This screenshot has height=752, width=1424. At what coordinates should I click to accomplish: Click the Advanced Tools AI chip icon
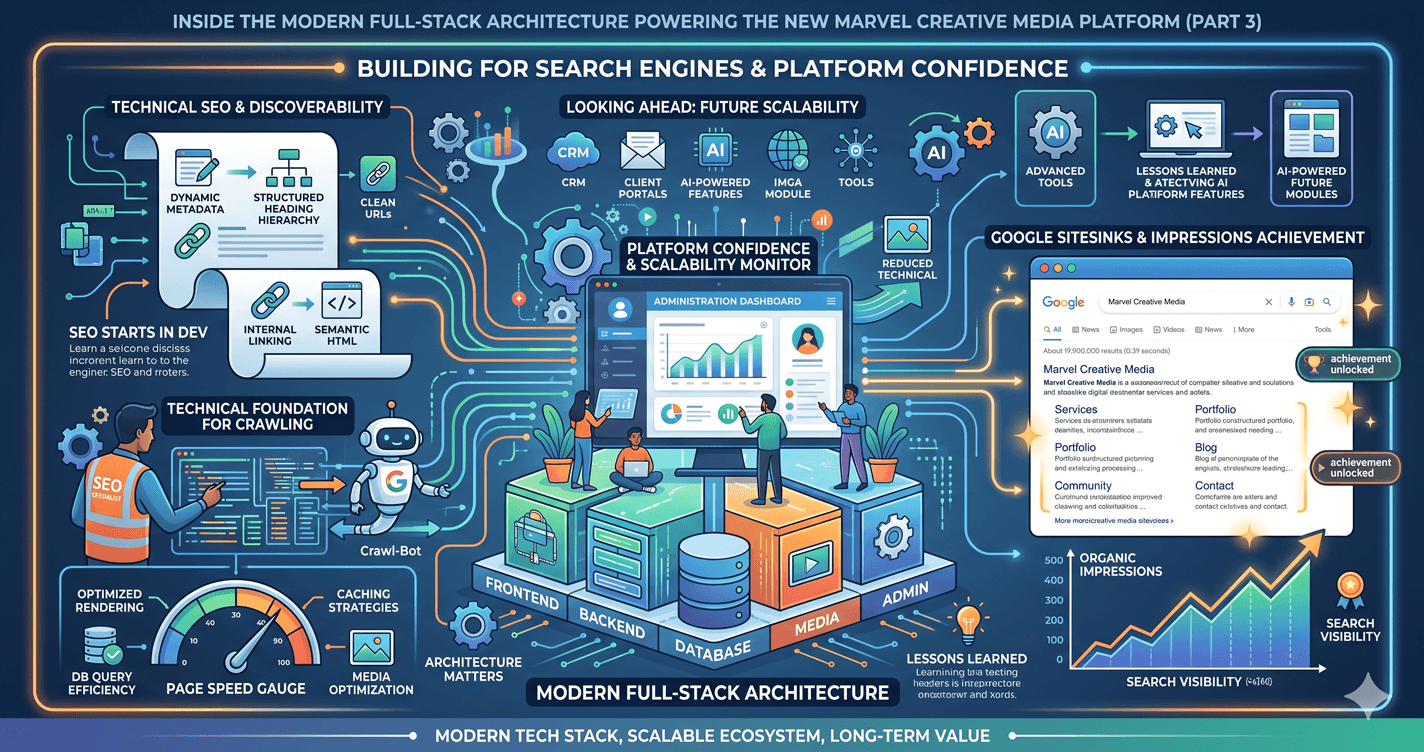1055,132
